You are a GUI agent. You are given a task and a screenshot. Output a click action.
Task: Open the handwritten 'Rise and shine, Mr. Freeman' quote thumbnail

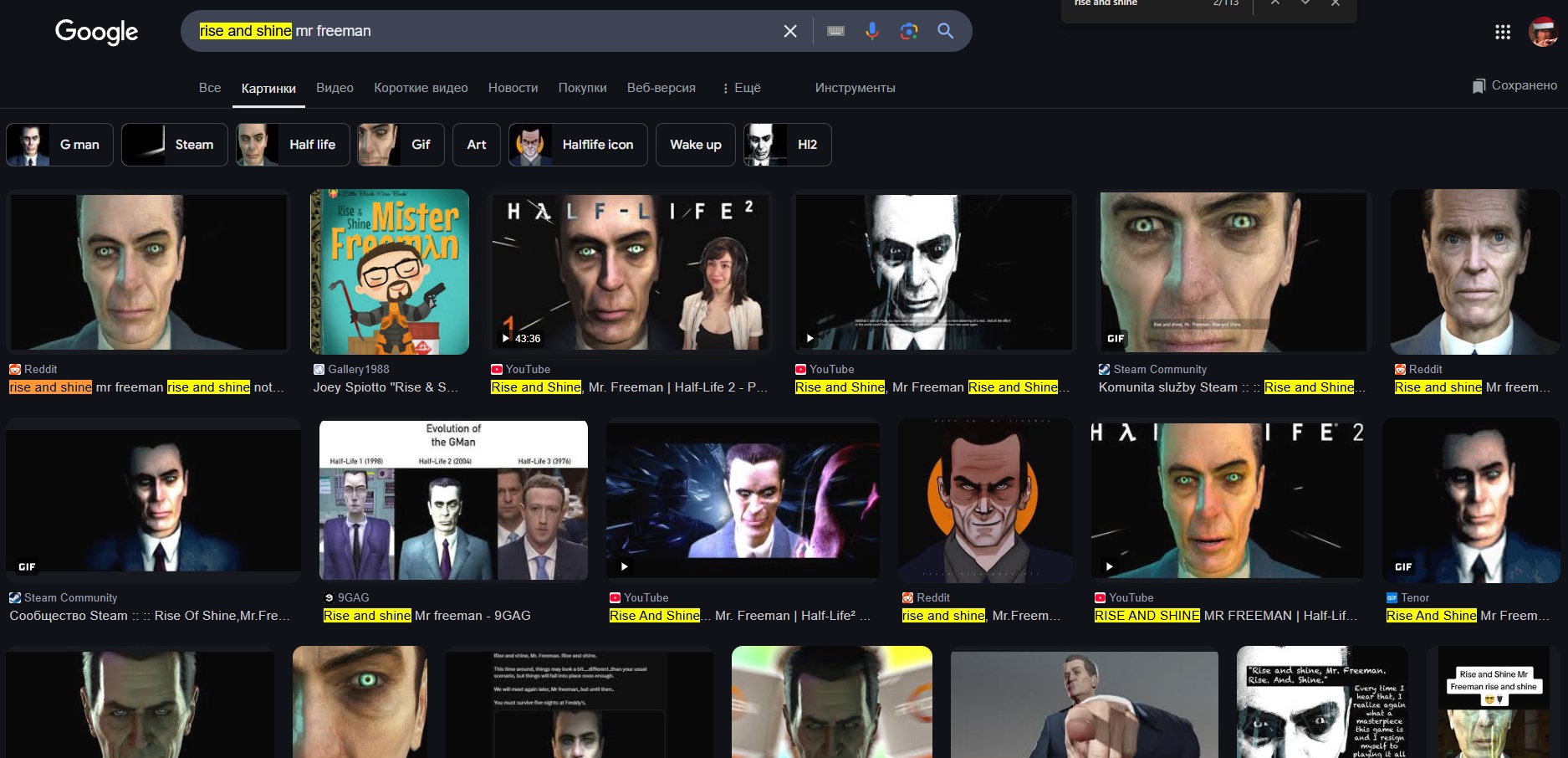(1322, 703)
